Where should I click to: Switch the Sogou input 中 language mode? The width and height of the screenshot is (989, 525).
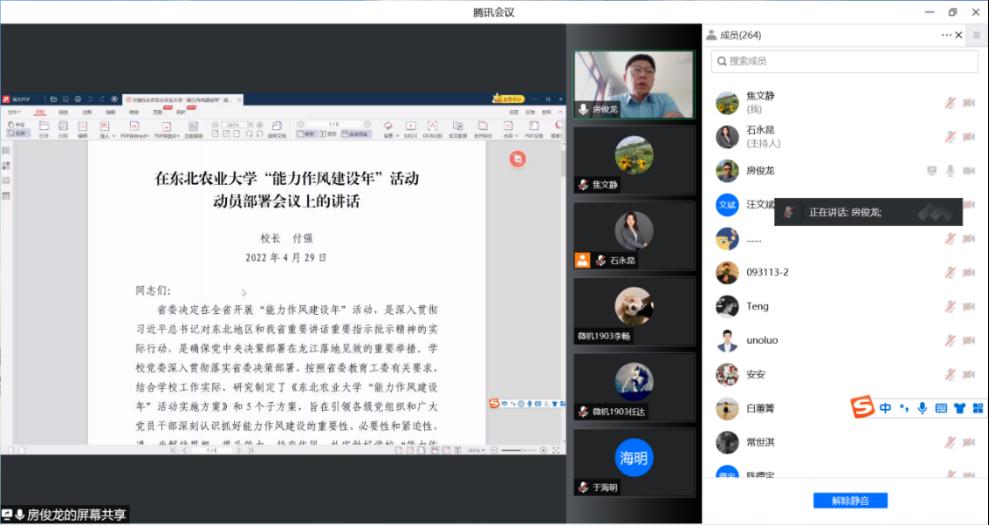[886, 408]
